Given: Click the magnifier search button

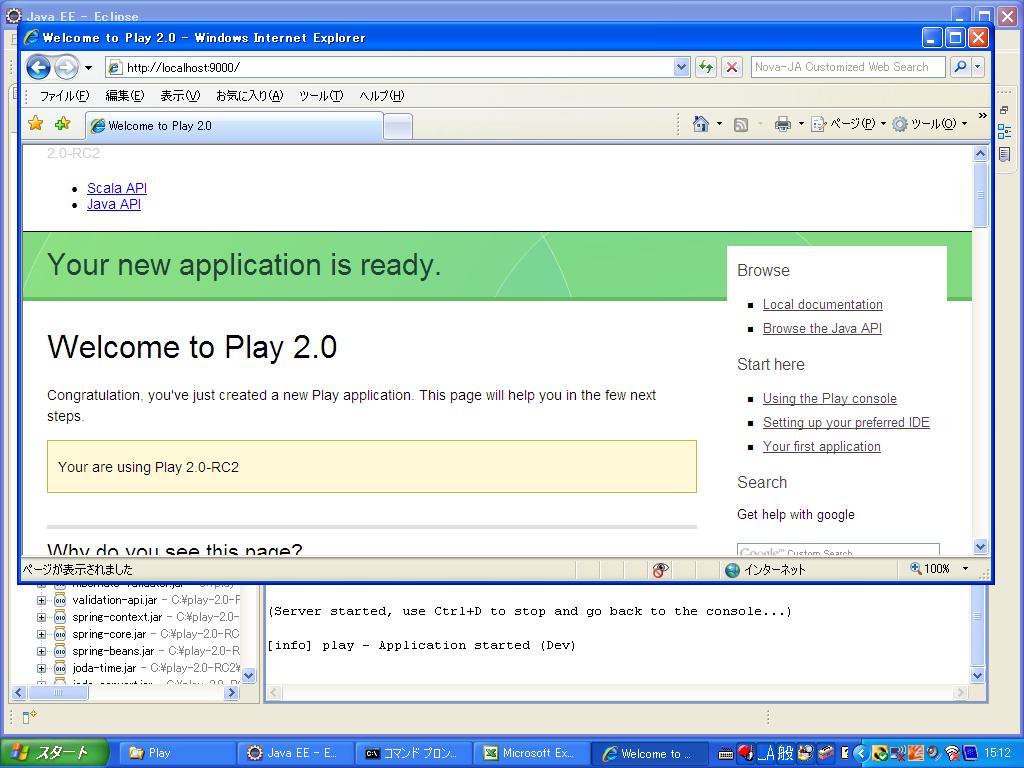Looking at the screenshot, I should pos(961,67).
